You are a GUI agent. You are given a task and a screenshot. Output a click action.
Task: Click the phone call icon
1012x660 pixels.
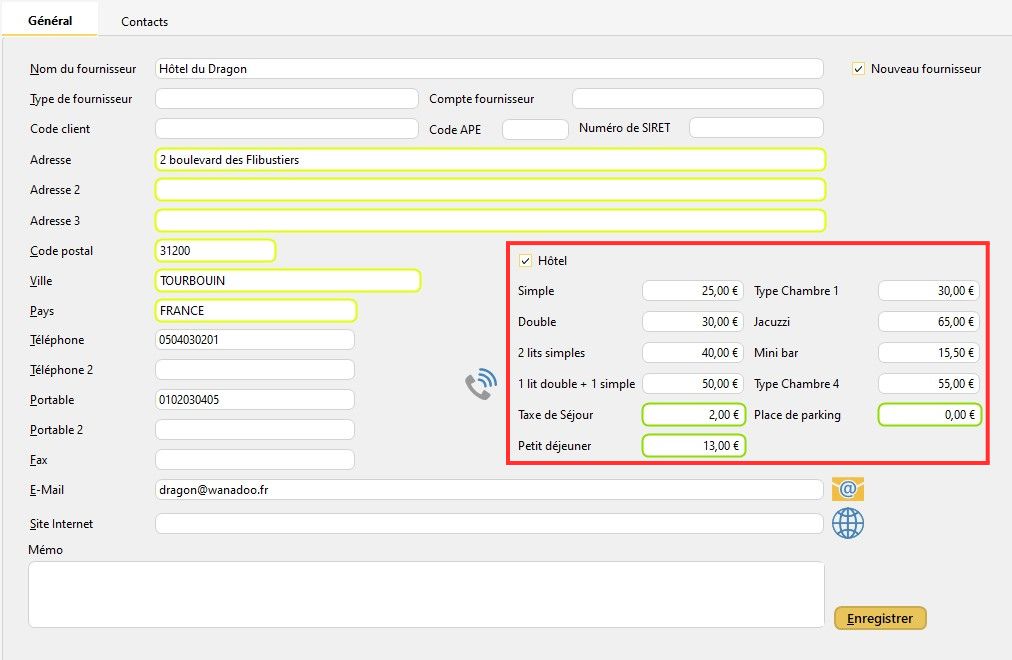point(481,385)
